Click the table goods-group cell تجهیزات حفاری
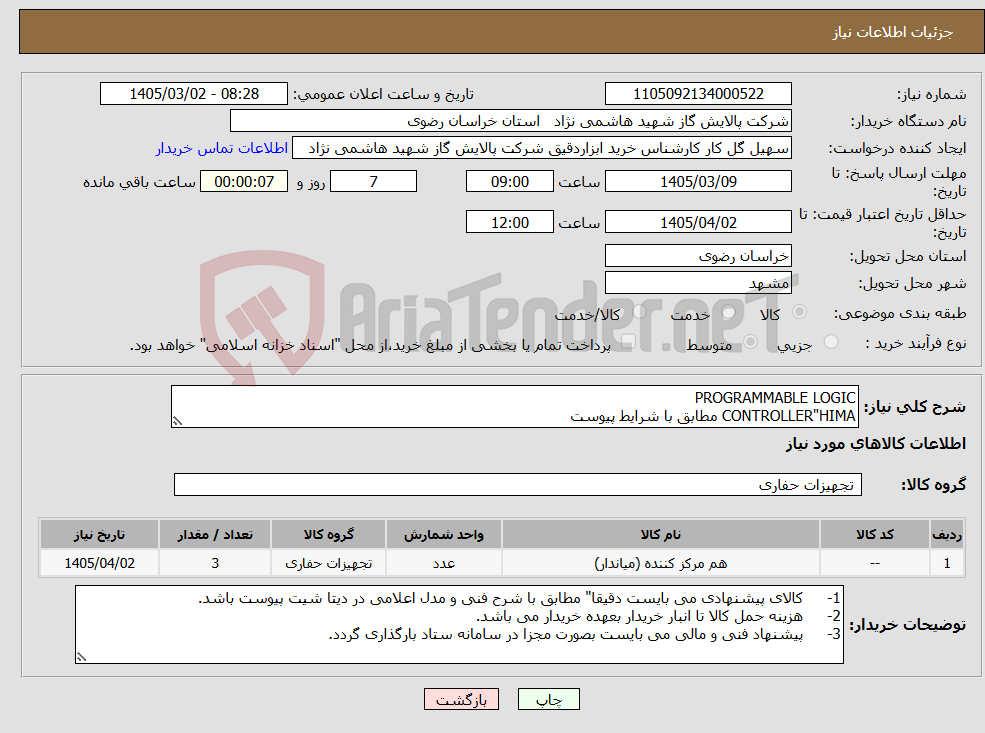Image resolution: width=985 pixels, height=733 pixels. coord(329,563)
